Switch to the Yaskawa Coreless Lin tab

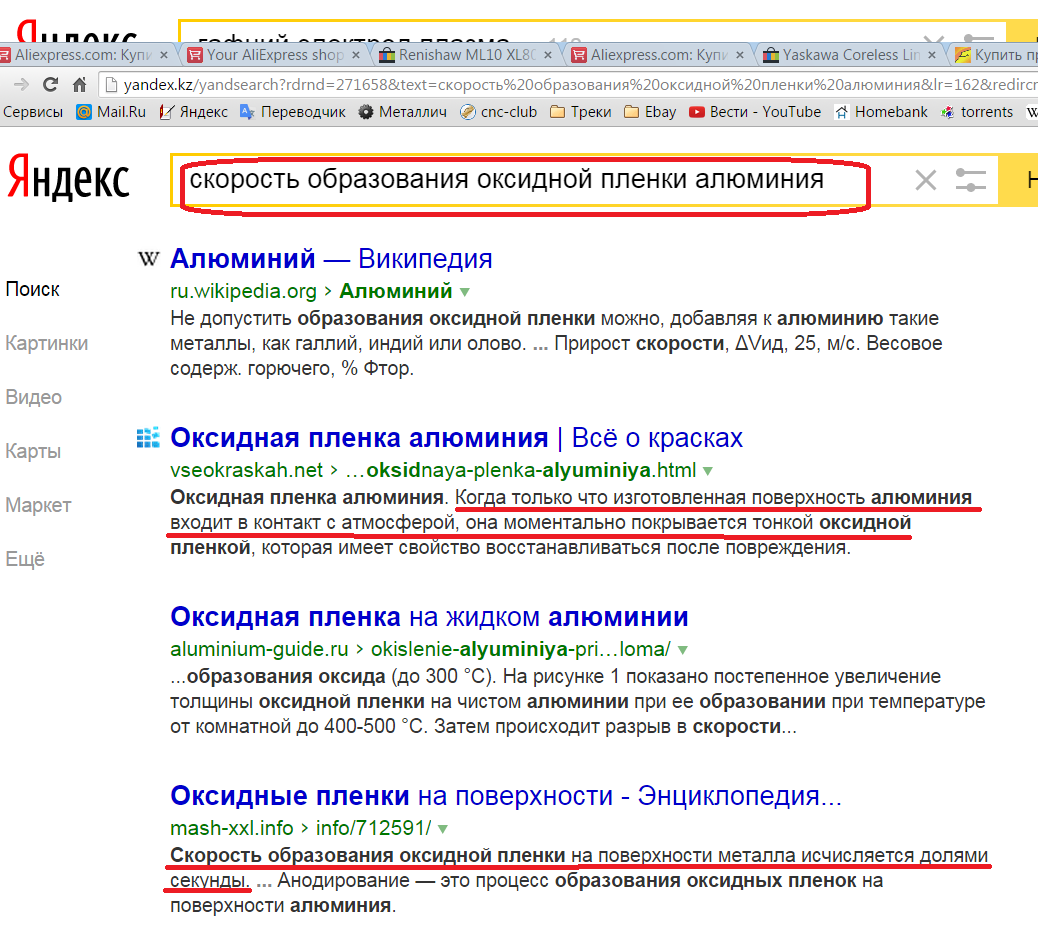point(851,55)
